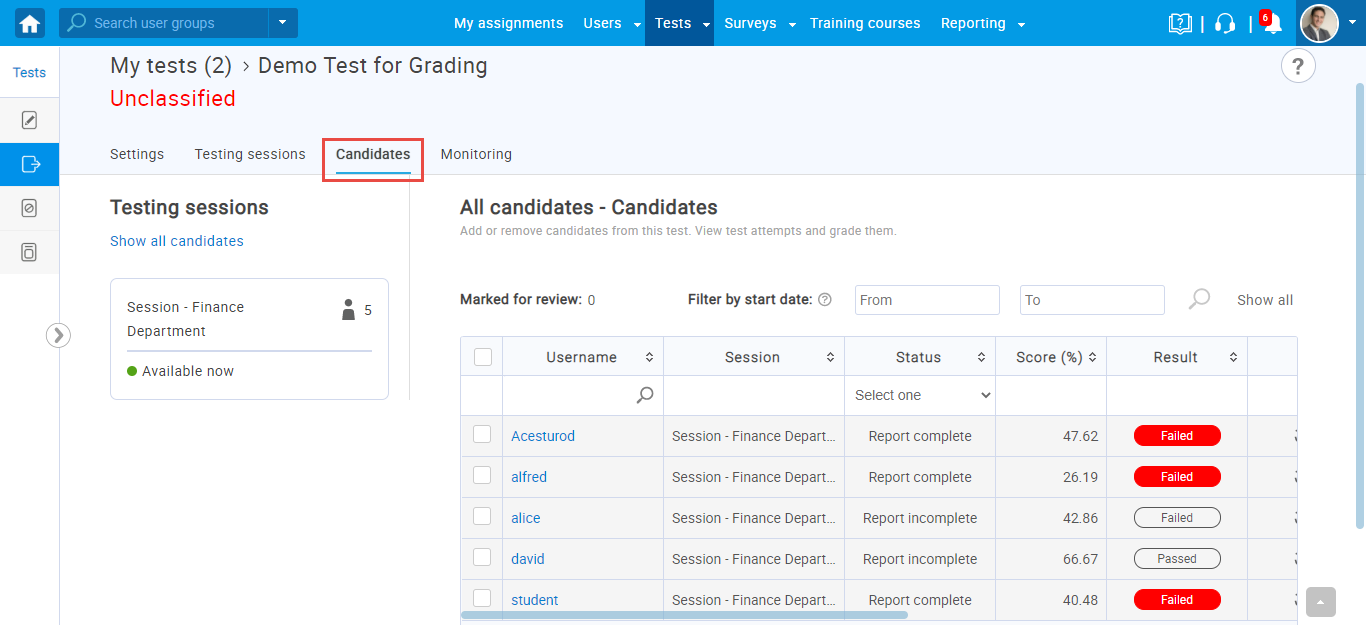Expand the Tests menu dropdown arrow

706,24
